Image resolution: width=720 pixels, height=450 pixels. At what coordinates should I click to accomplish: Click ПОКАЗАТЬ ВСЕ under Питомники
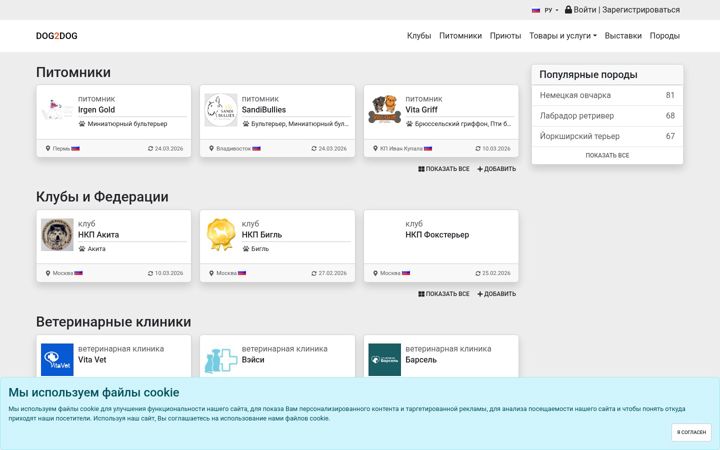coord(444,169)
